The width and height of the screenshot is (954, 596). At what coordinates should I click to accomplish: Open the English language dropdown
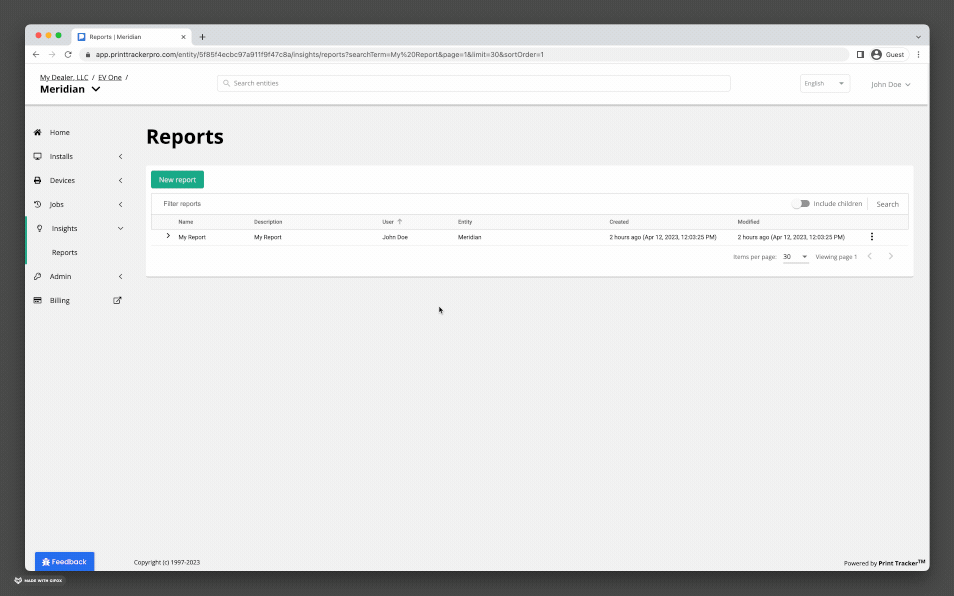pos(825,84)
